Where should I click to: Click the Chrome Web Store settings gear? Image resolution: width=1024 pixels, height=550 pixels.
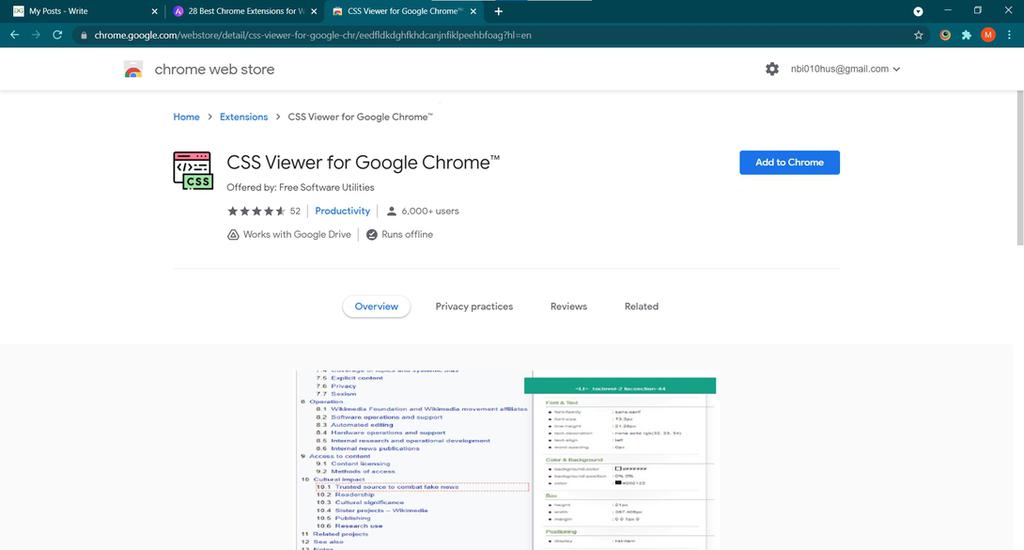coord(771,69)
